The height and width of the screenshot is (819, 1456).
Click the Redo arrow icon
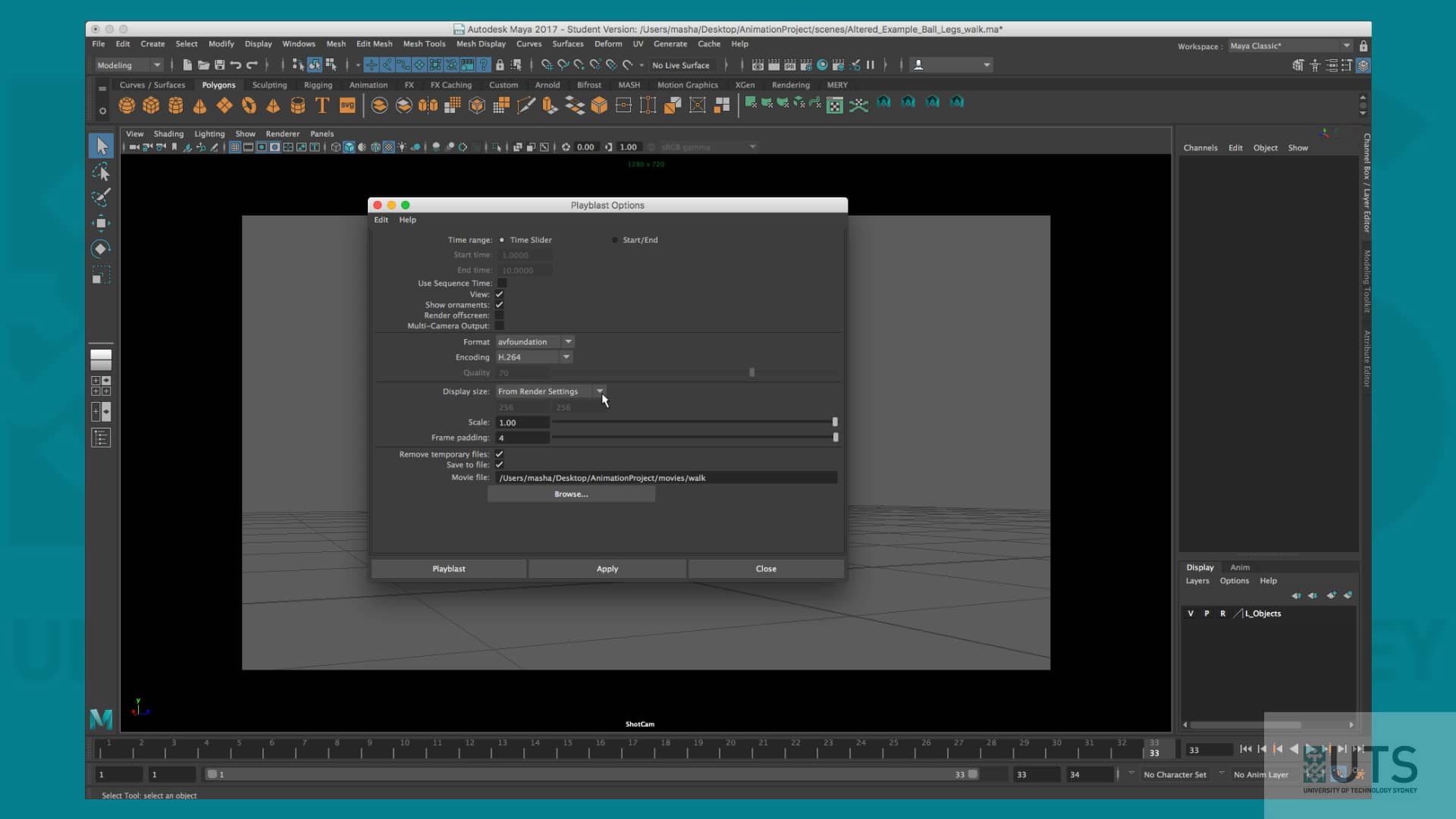(253, 65)
